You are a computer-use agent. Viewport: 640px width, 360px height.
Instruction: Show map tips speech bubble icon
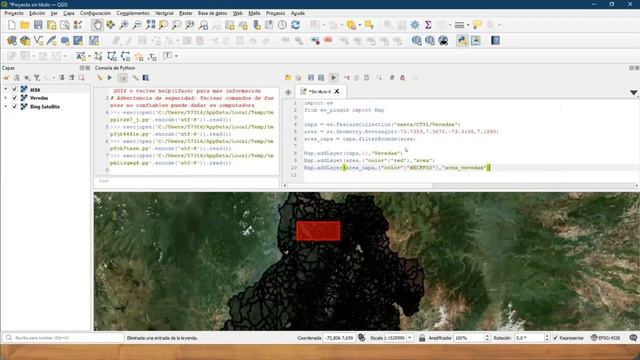477,25
